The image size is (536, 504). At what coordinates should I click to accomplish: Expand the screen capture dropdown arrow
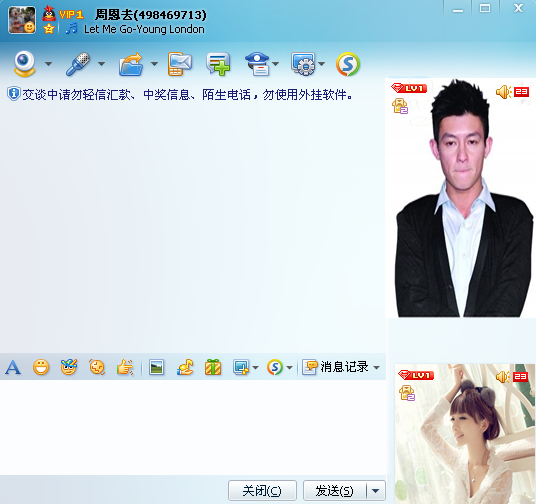(x=255, y=368)
